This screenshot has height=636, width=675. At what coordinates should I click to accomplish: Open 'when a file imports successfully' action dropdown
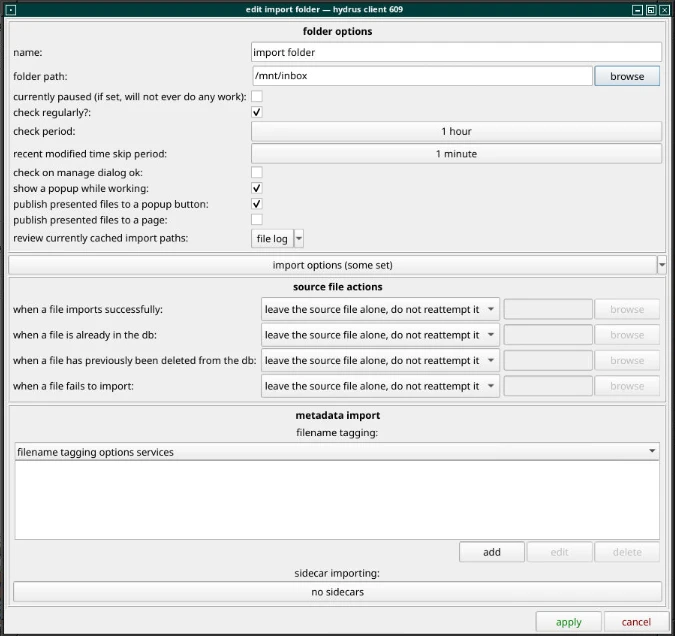click(x=380, y=309)
